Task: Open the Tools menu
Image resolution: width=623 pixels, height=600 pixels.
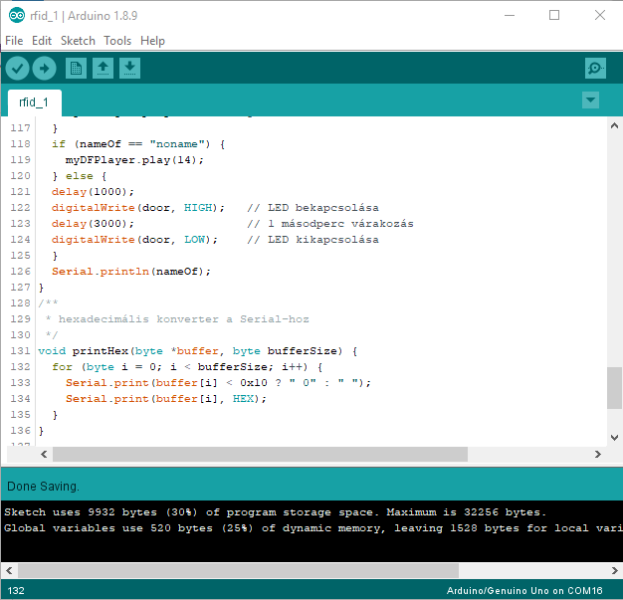Action: (x=117, y=41)
